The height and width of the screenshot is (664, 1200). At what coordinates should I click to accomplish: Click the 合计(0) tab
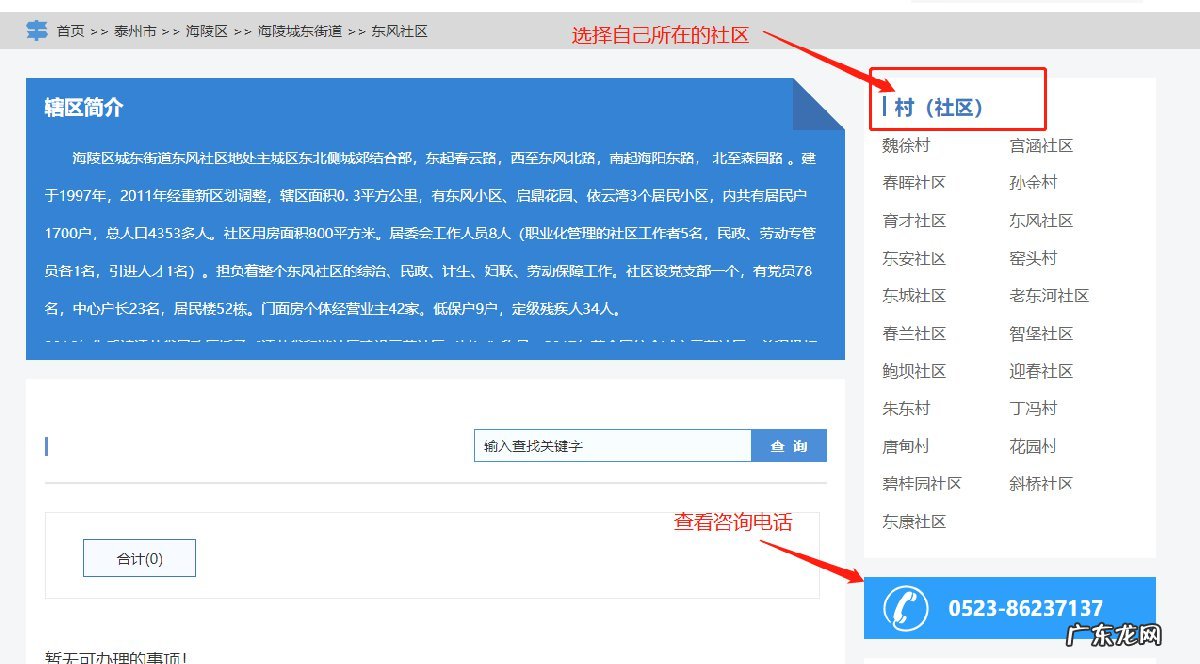138,557
